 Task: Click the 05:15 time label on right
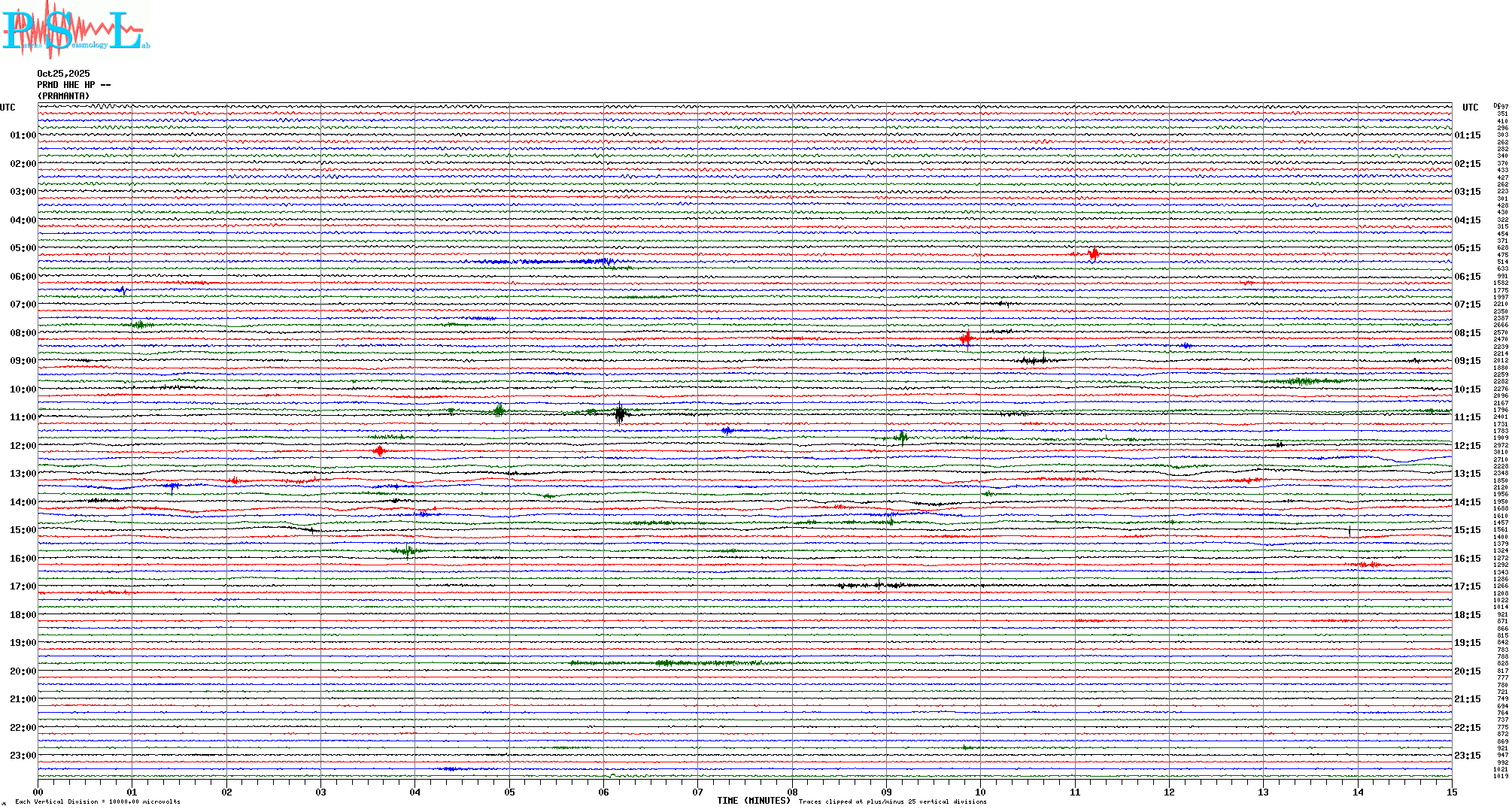(x=1467, y=248)
